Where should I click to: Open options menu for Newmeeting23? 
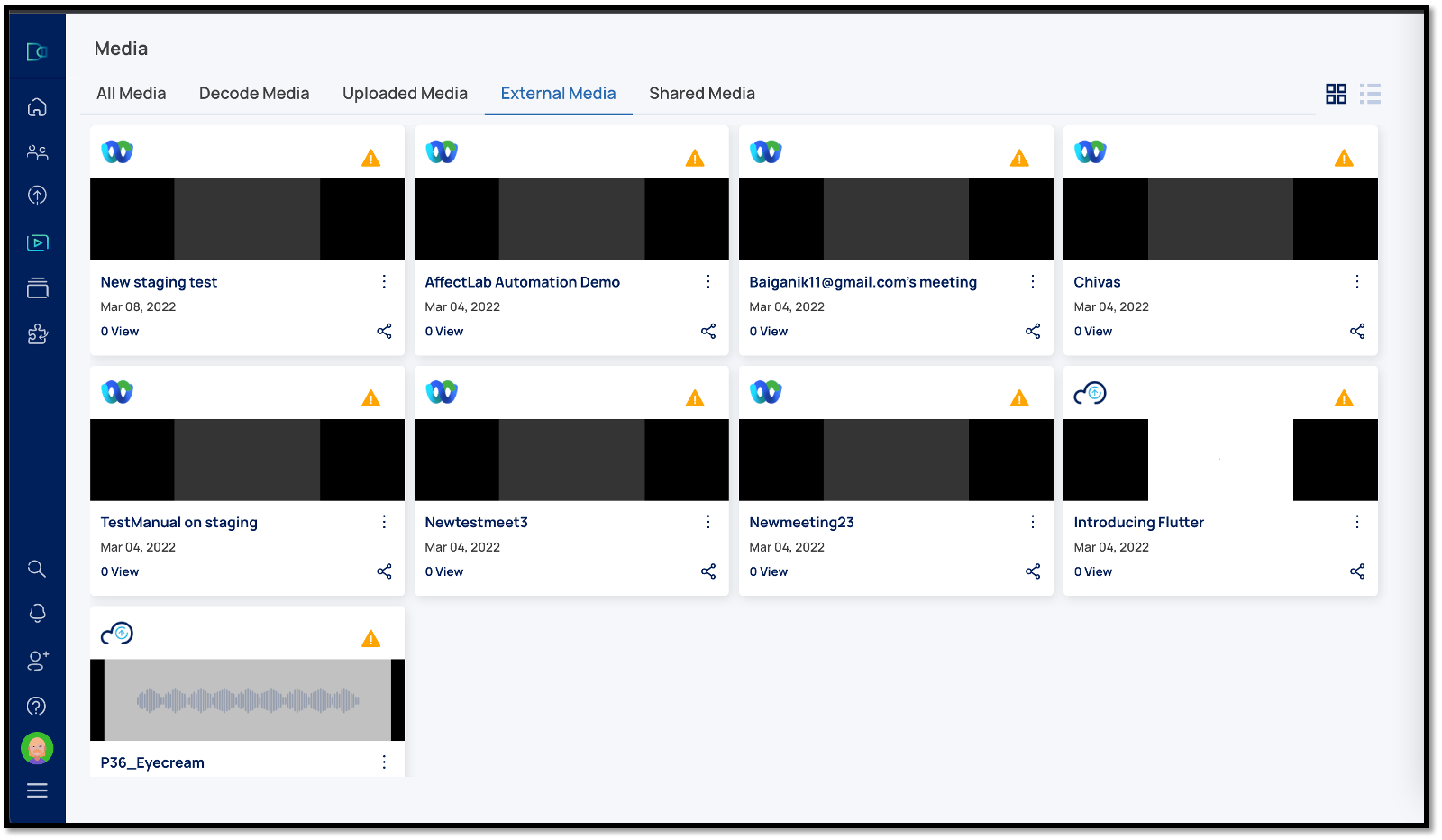point(1033,522)
